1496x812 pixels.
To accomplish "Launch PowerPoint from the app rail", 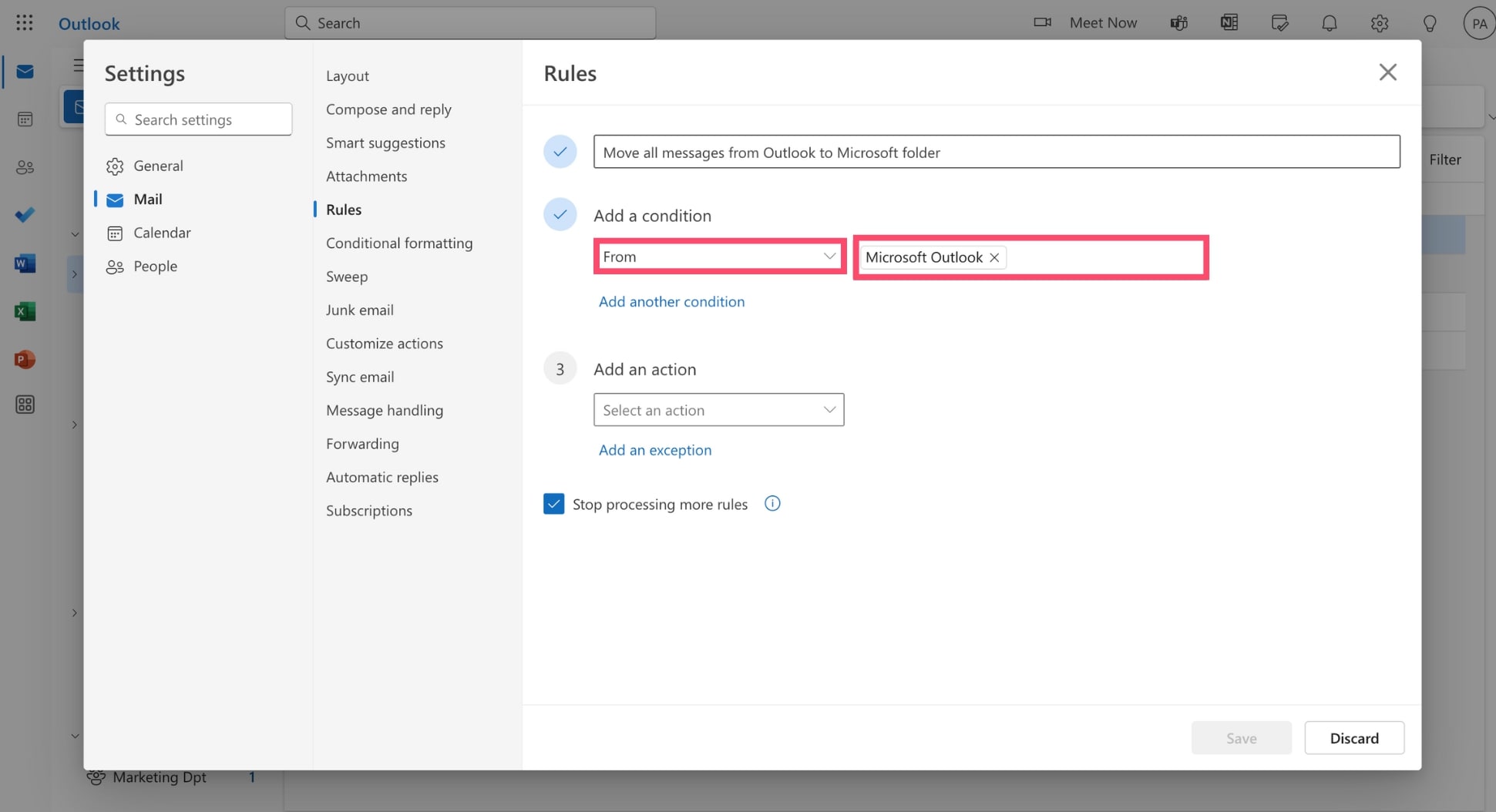I will [x=25, y=359].
